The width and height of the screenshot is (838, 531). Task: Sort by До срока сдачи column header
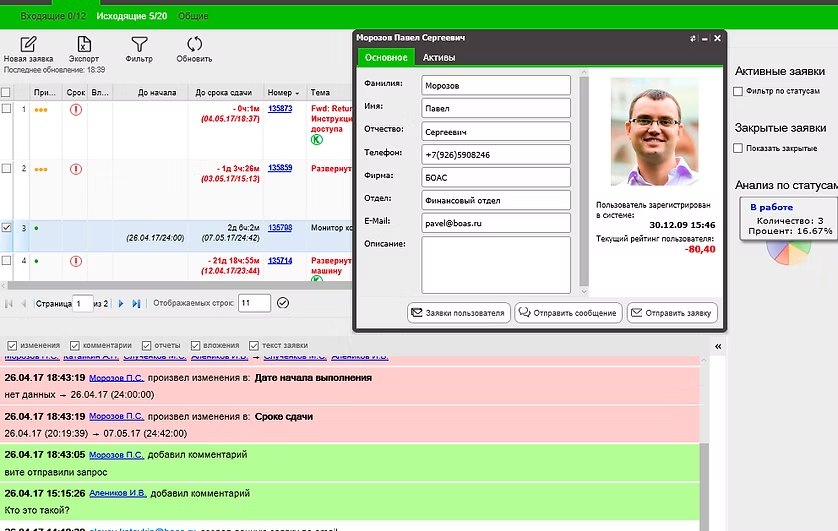coord(223,92)
